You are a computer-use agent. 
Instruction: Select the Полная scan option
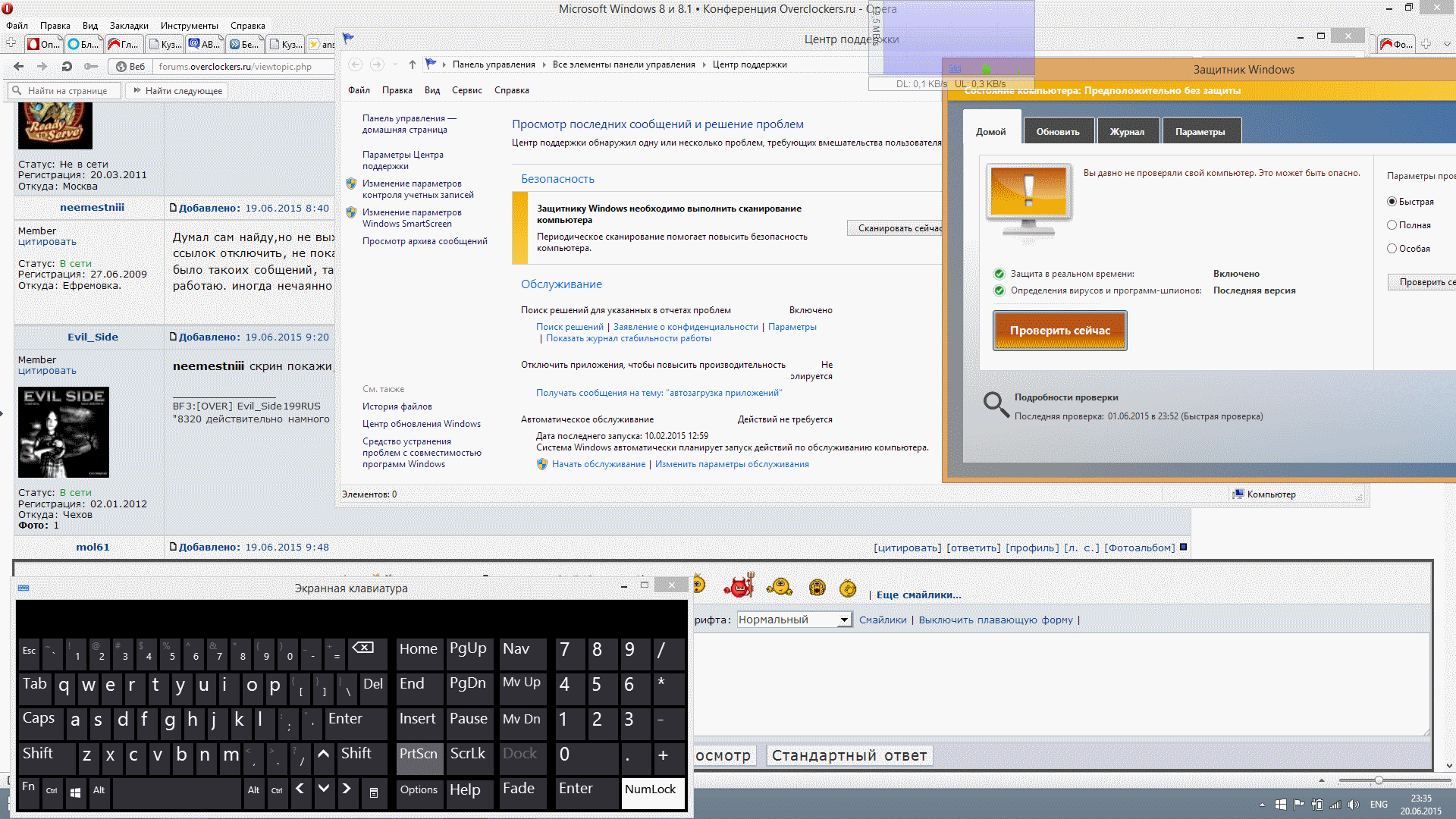pos(1392,225)
